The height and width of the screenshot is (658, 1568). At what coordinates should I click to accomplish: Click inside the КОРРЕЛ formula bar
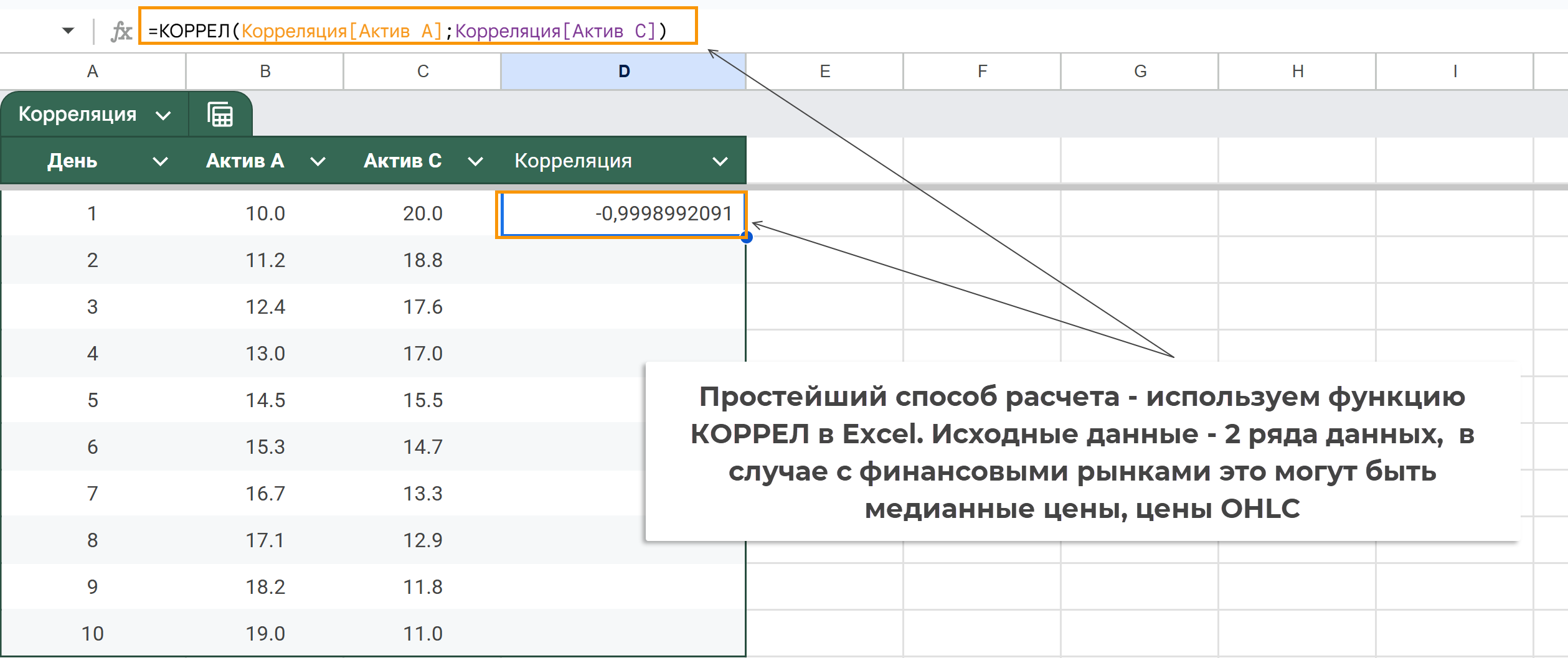pos(417,31)
